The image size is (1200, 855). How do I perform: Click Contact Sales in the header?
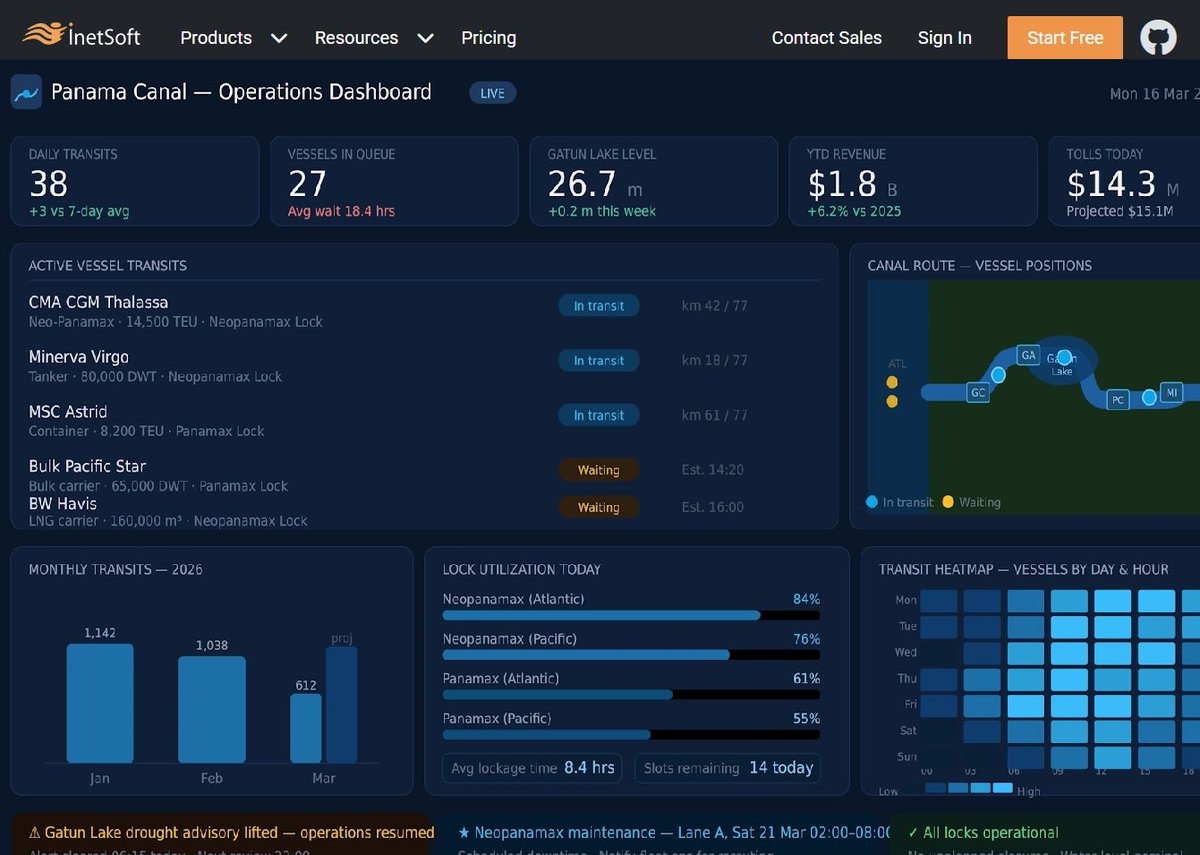[x=827, y=38]
